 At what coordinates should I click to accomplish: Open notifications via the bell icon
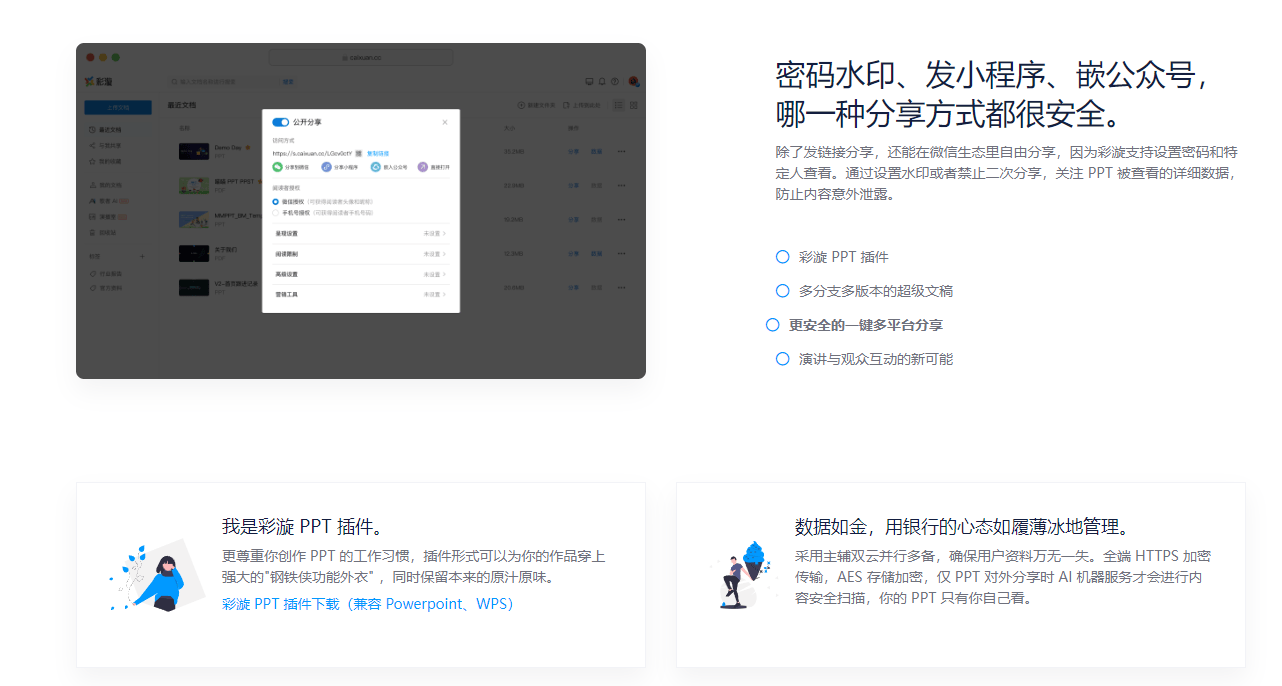click(x=601, y=81)
